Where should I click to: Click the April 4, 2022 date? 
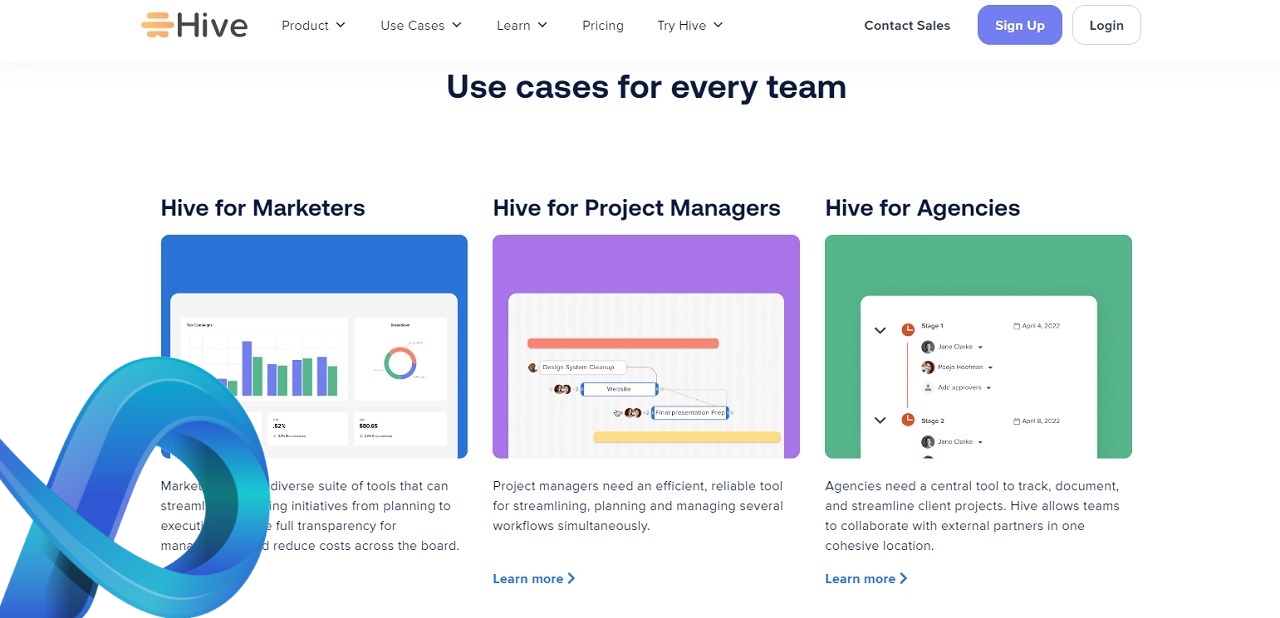[1037, 326]
